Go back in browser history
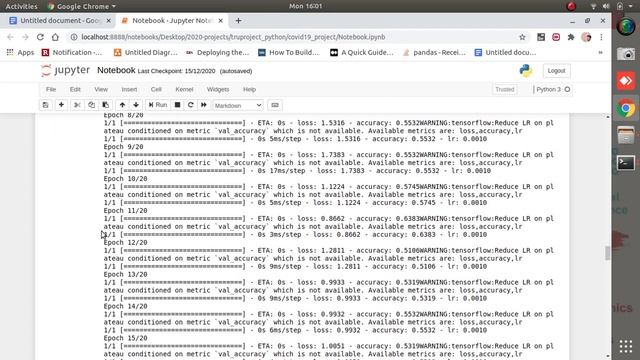The height and width of the screenshot is (360, 640). [10, 37]
